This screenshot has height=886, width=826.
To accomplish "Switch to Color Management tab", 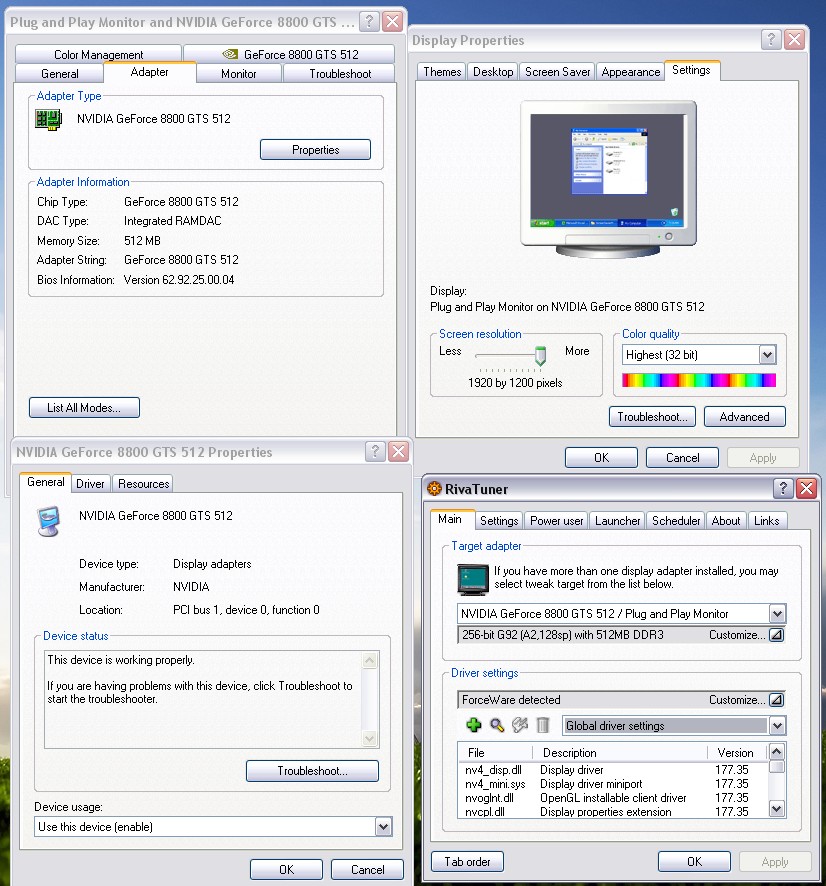I will pyautogui.click(x=98, y=54).
